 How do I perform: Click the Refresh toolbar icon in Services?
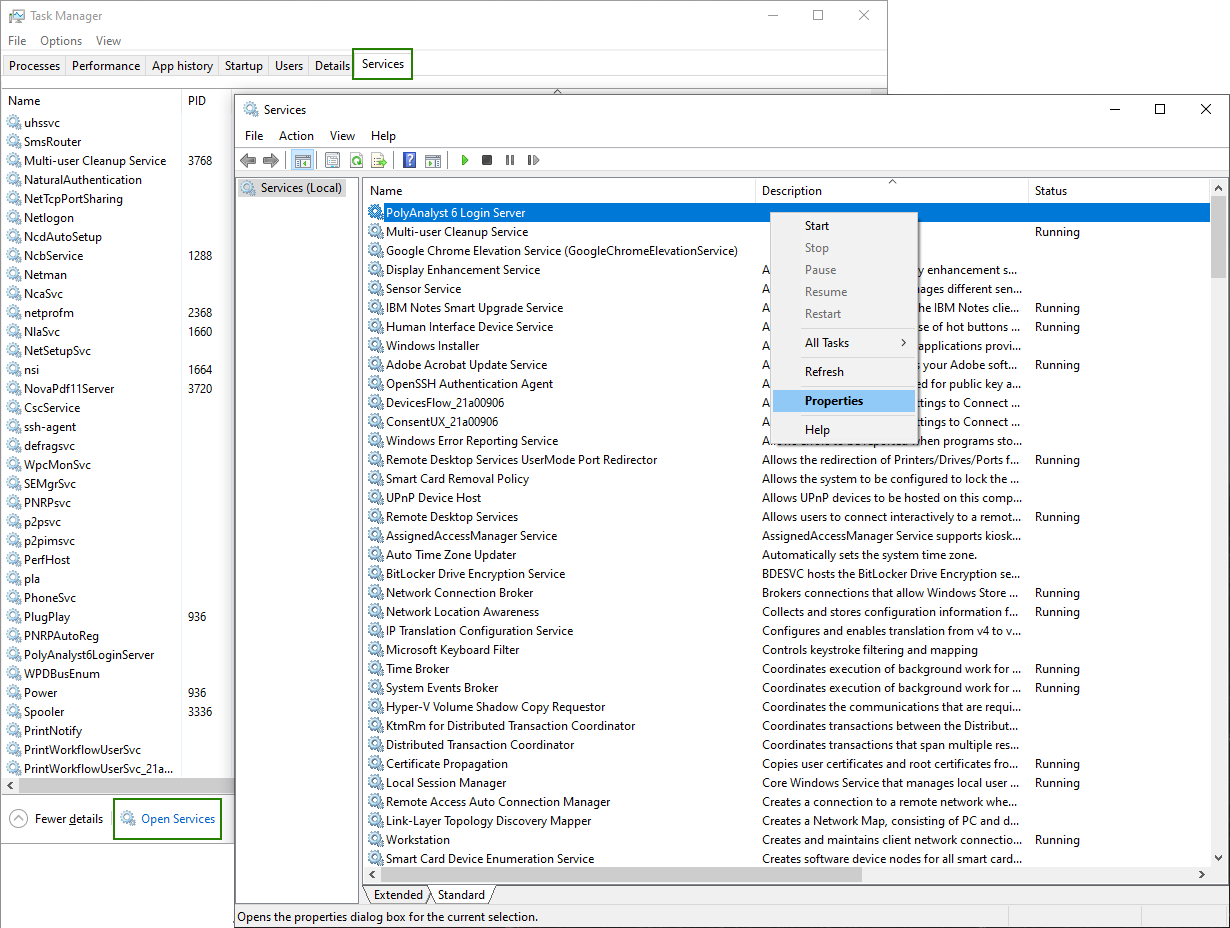(x=356, y=160)
